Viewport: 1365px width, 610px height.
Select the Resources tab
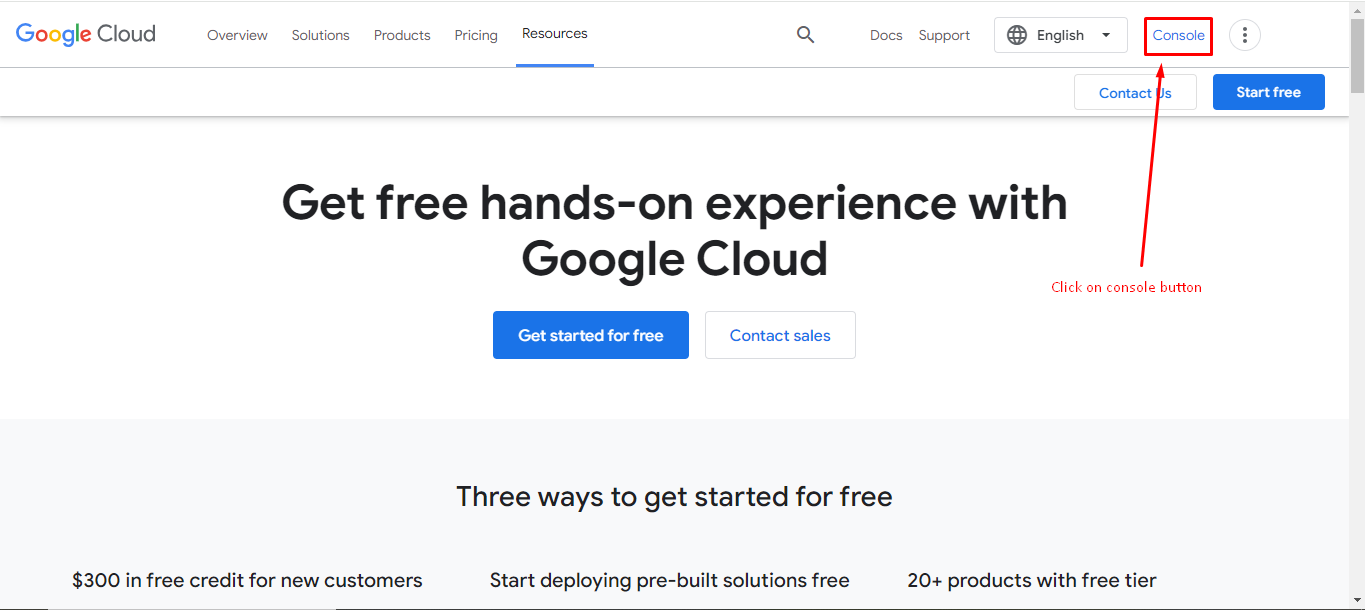click(x=554, y=34)
